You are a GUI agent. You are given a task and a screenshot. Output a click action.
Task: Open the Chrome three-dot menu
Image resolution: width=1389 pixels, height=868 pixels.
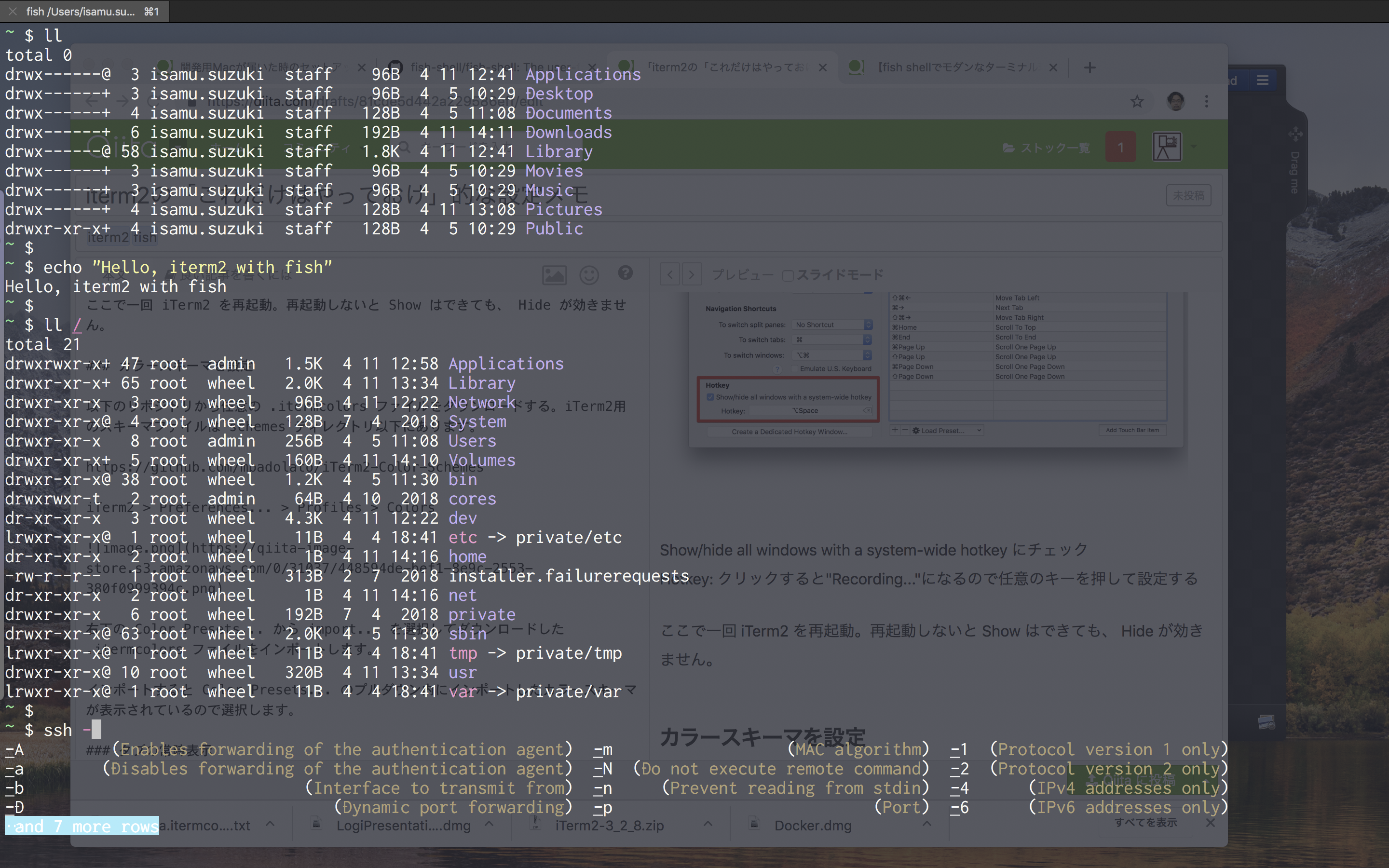(1207, 102)
